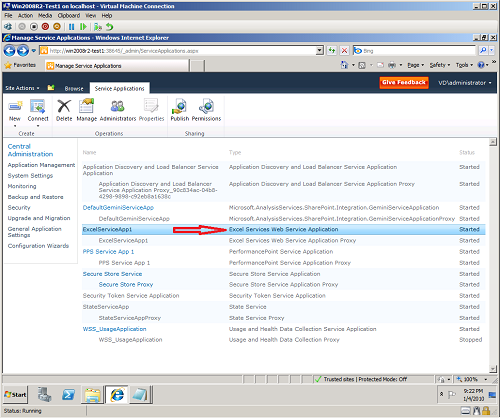Viewport: 500px width, 418px height.
Task: Open the Action menu
Action: tap(25, 16)
